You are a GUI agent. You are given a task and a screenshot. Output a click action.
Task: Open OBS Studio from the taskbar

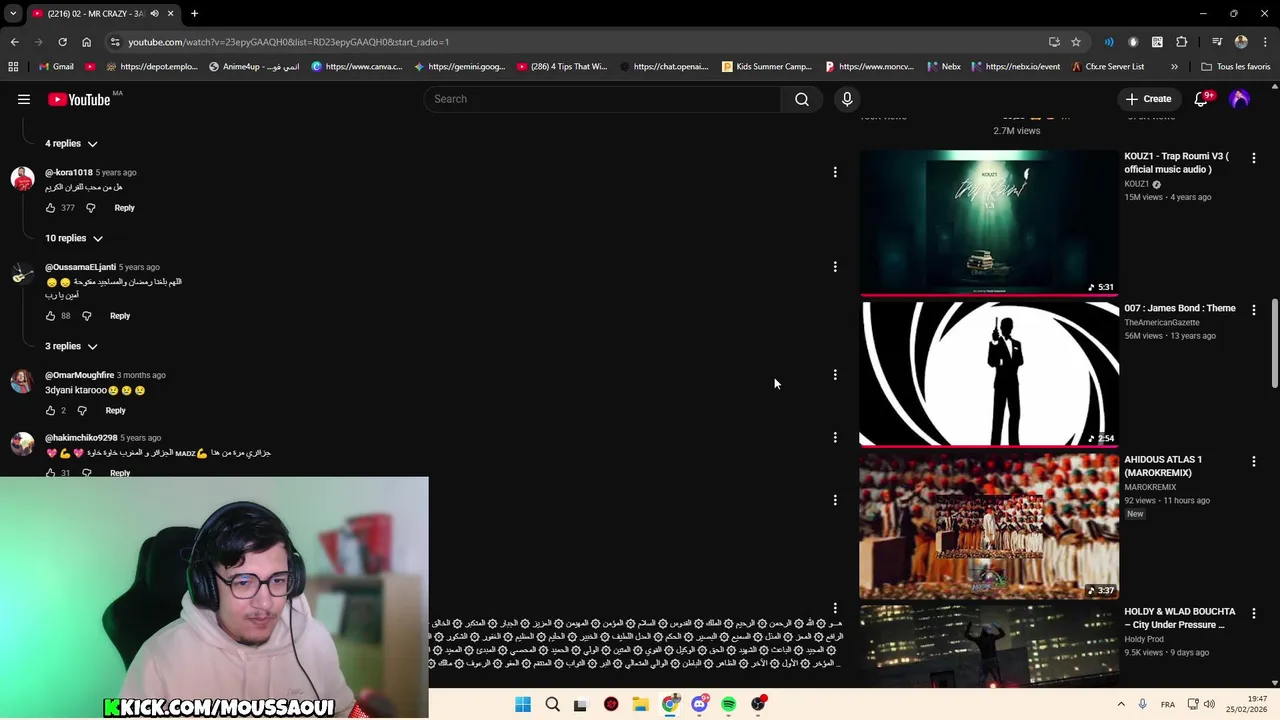759,704
